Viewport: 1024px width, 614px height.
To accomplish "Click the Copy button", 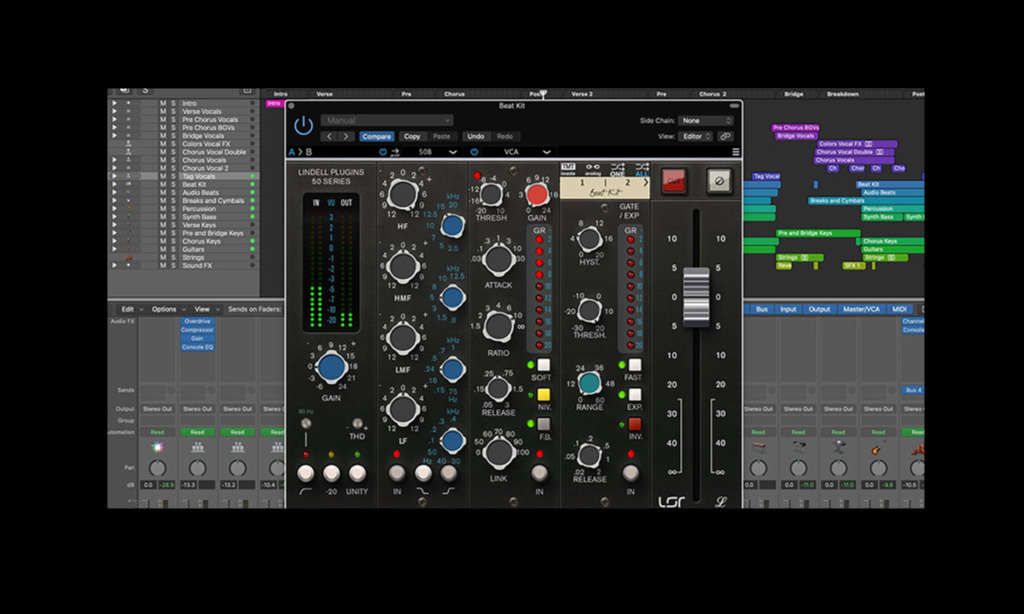I will (x=412, y=137).
